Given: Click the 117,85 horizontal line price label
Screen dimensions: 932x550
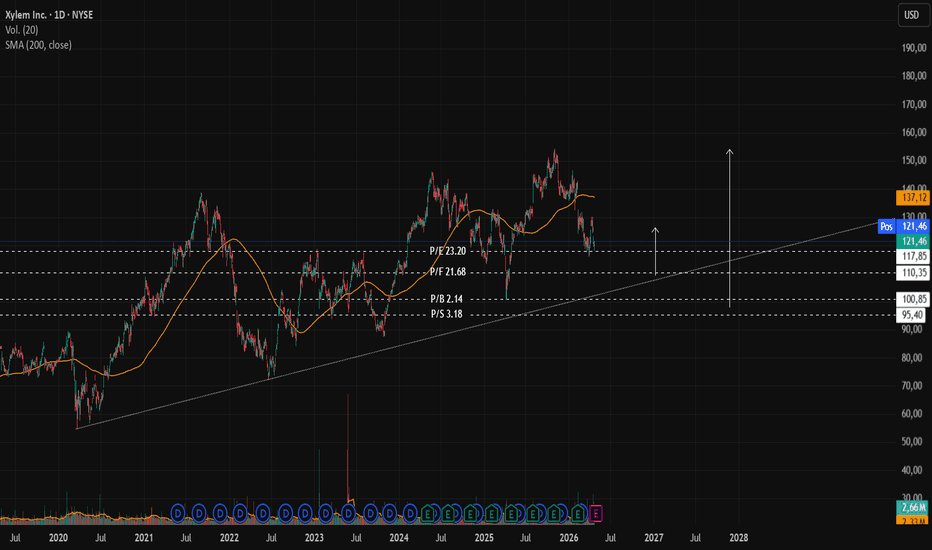Looking at the screenshot, I should click(x=913, y=256).
